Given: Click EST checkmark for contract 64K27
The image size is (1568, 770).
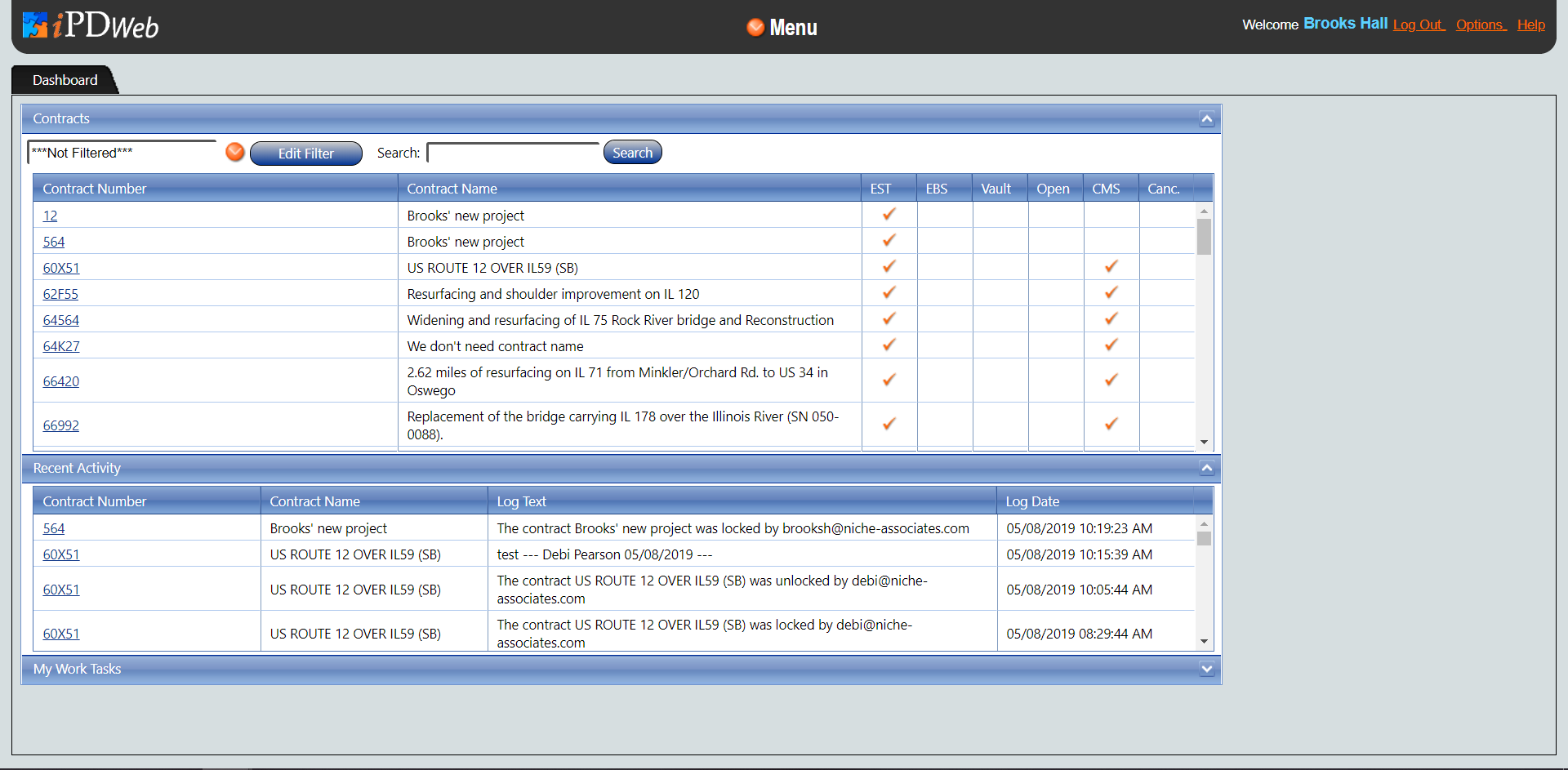Looking at the screenshot, I should tap(889, 345).
